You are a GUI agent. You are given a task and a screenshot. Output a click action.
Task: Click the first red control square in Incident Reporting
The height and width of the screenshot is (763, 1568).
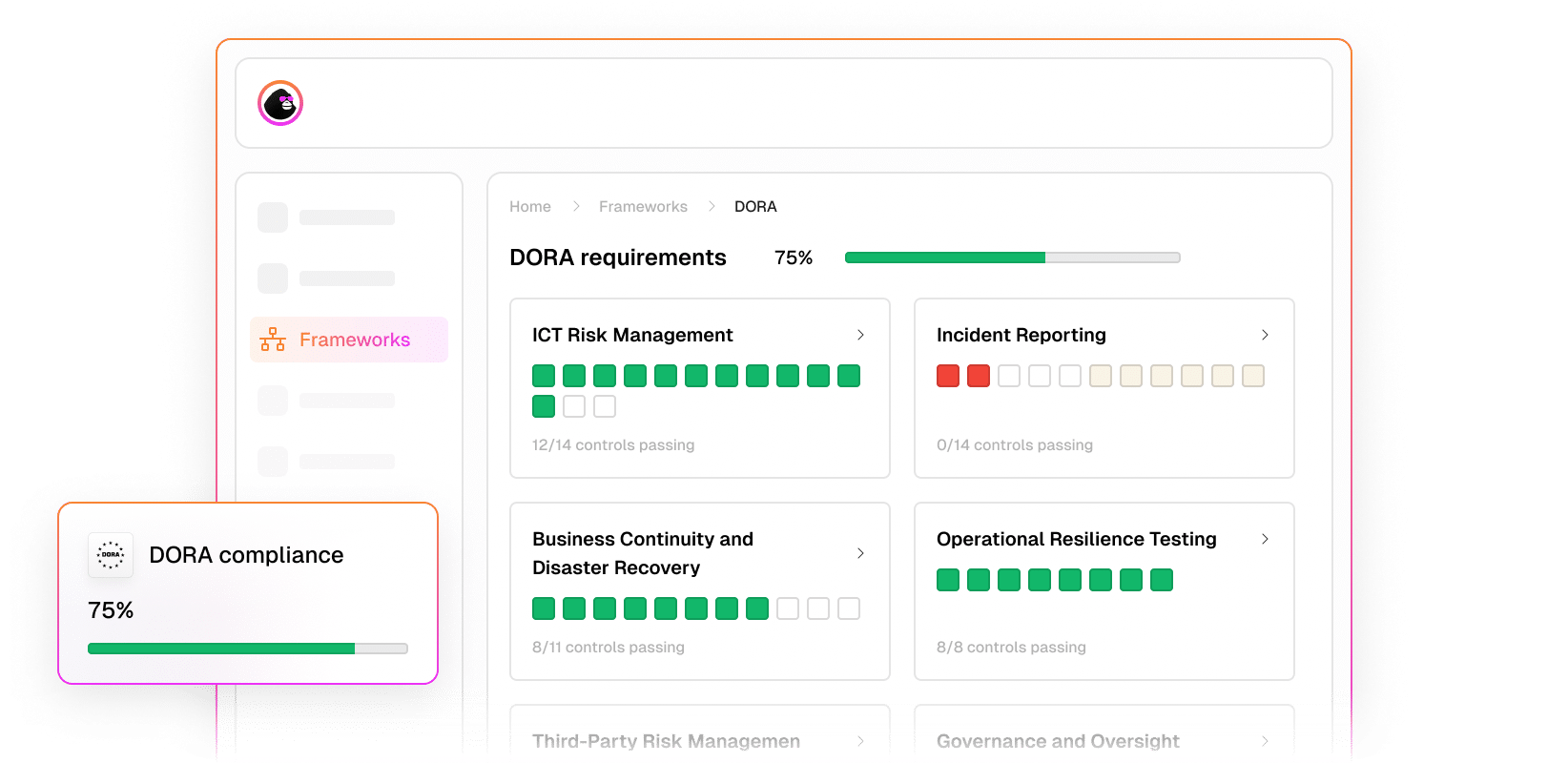[x=948, y=376]
